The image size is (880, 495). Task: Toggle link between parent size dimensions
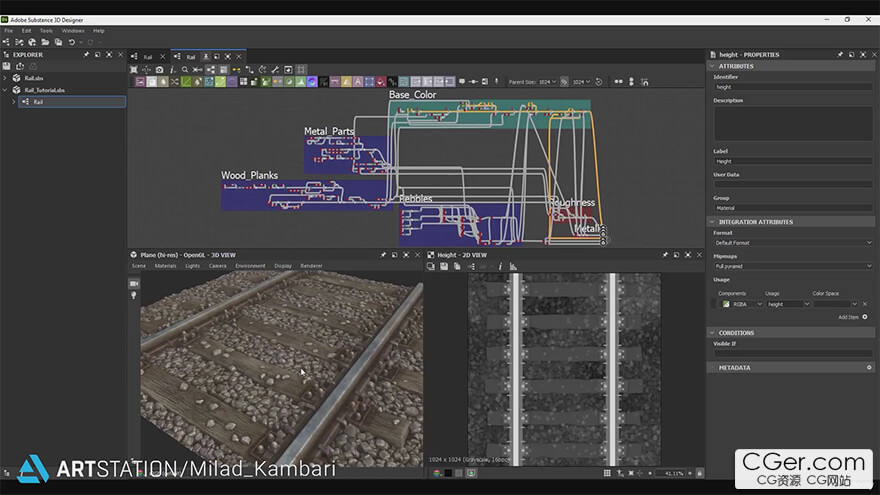[x=564, y=82]
